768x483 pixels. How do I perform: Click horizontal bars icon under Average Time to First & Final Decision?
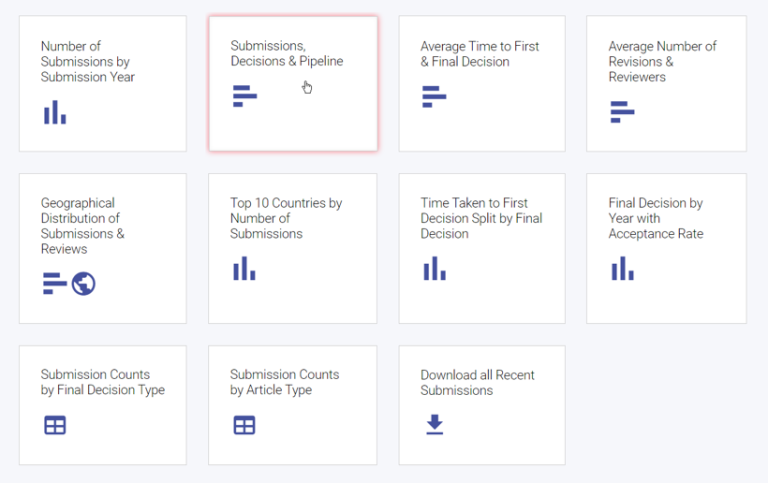pos(434,97)
